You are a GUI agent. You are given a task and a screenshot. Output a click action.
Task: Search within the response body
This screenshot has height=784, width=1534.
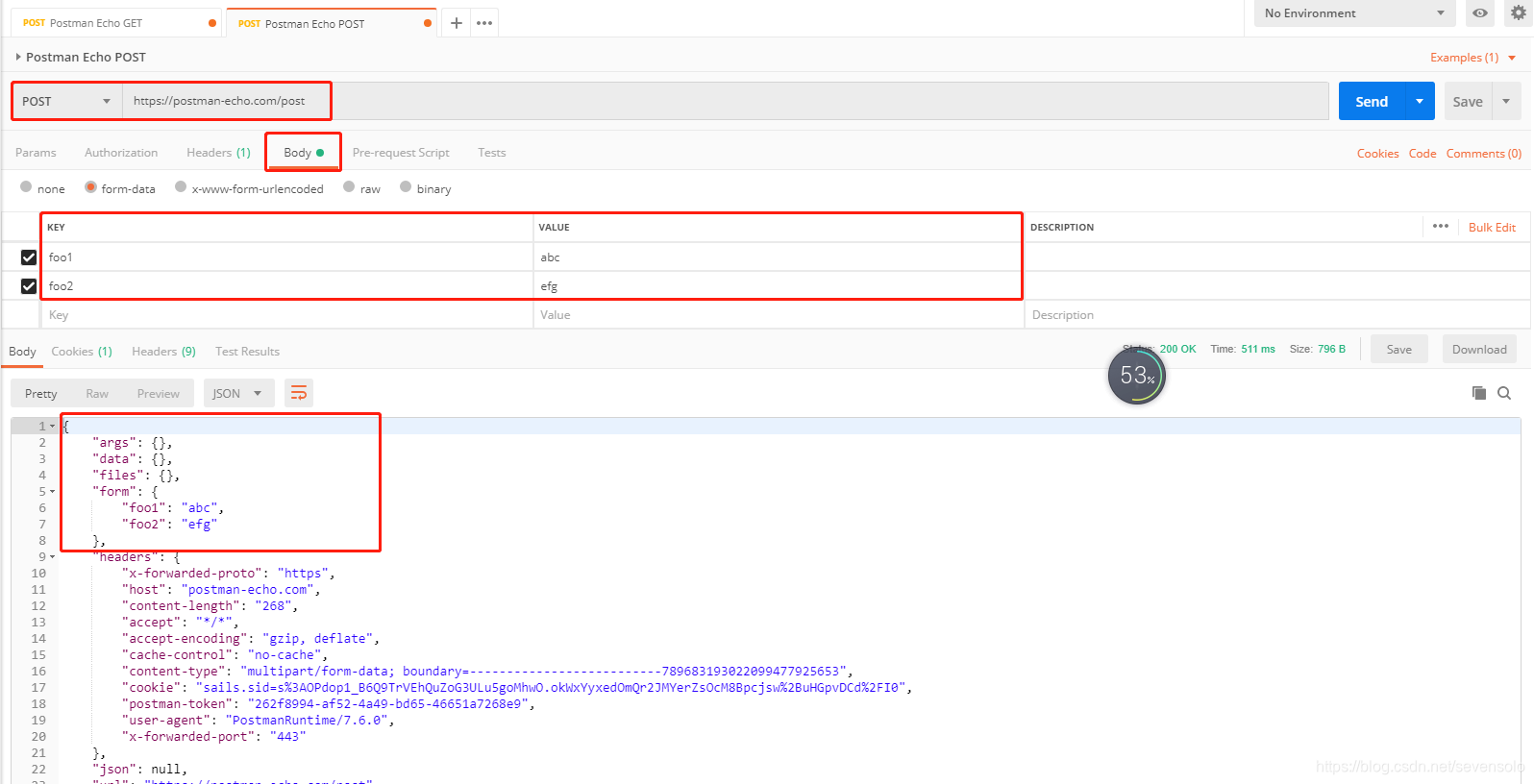(x=1504, y=393)
